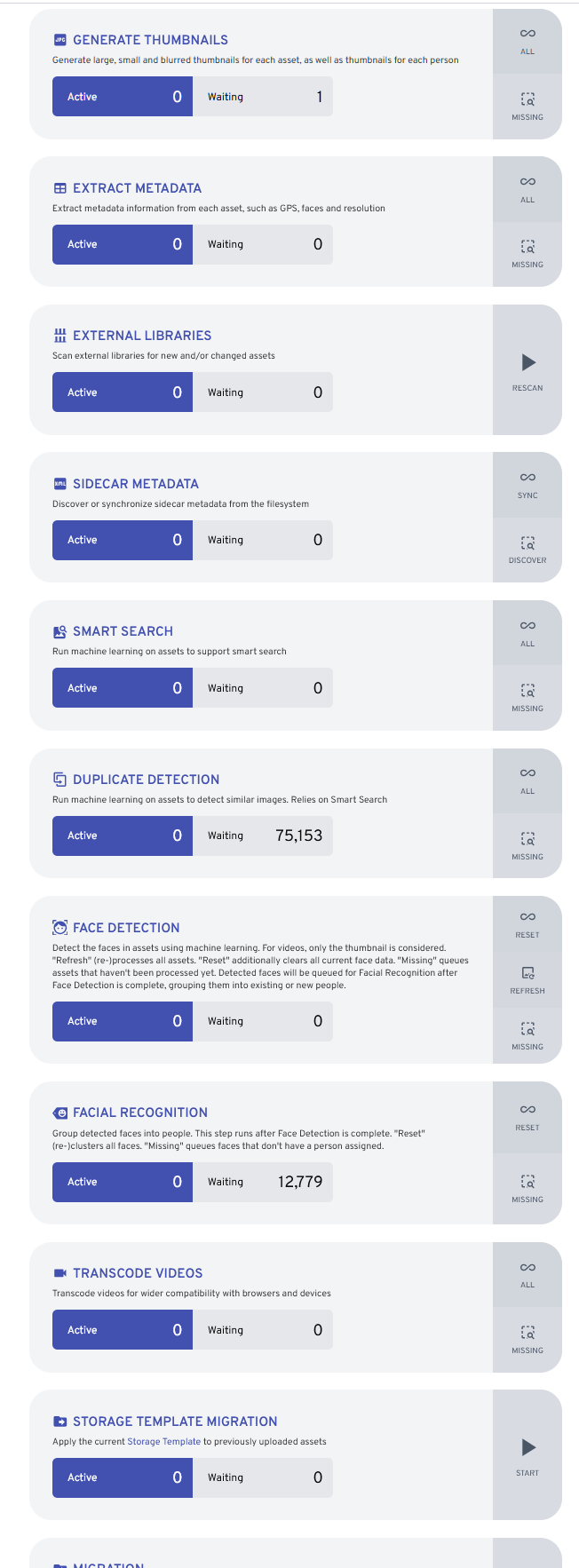
Task: Run Extract Metadata on ALL assets
Action: coord(527,189)
